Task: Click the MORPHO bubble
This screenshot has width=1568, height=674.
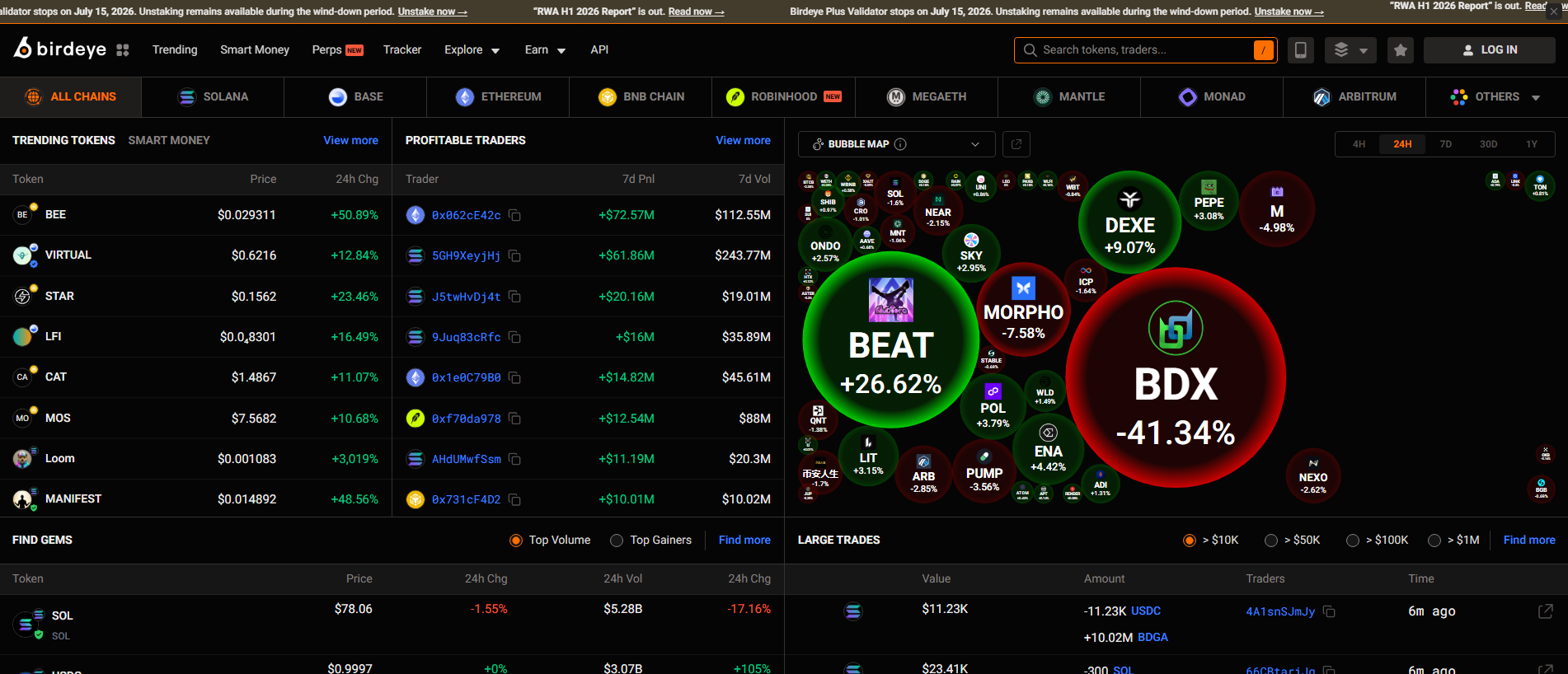Action: click(1023, 310)
